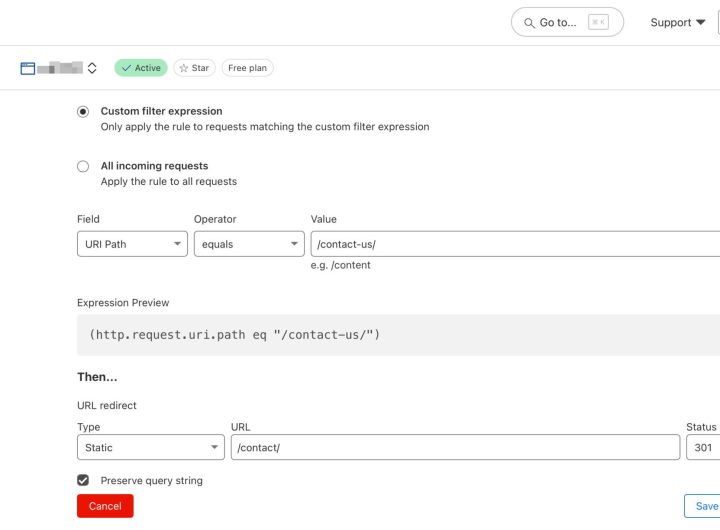Click the website window icon beside domain name
This screenshot has width=720, height=530.
(28, 68)
